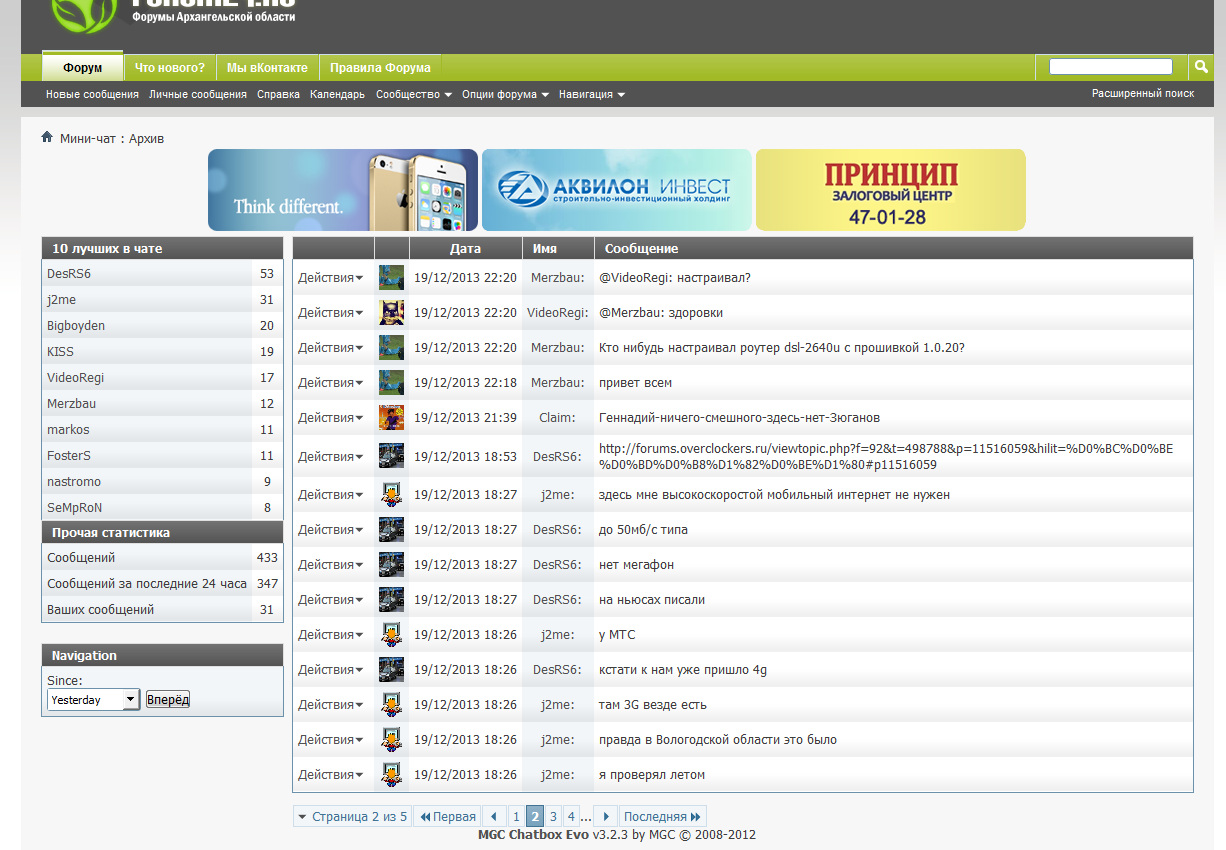The image size is (1226, 850).
Task: Click the Дата column header
Action: click(x=465, y=249)
